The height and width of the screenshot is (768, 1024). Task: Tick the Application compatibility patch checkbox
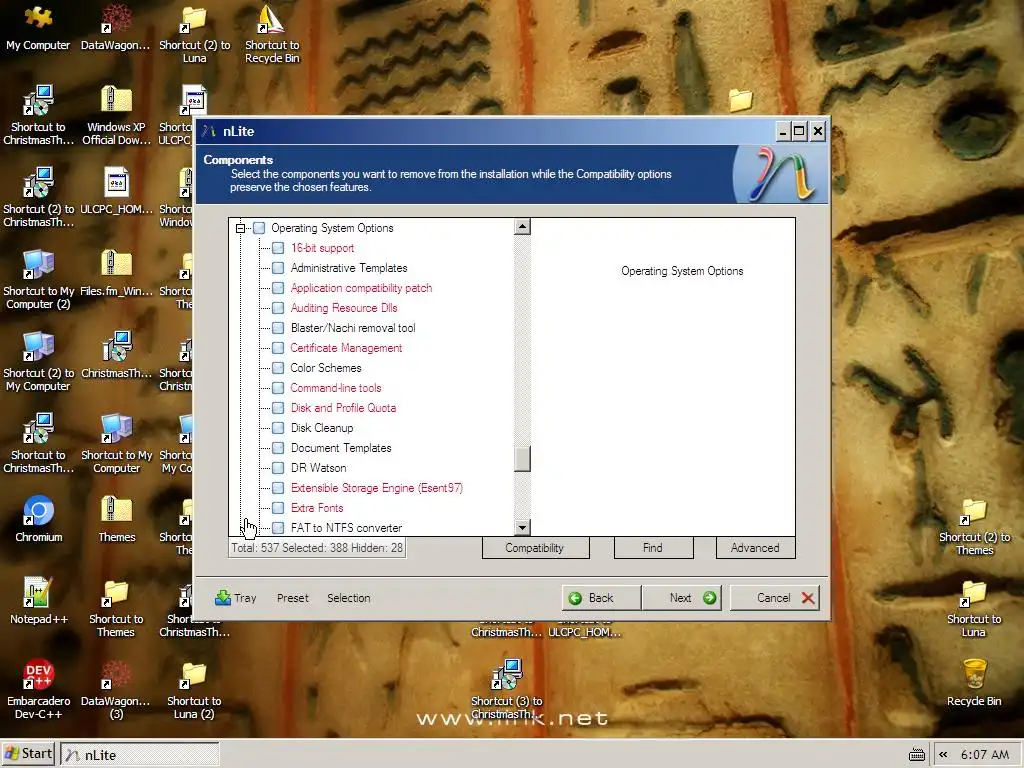pyautogui.click(x=278, y=288)
